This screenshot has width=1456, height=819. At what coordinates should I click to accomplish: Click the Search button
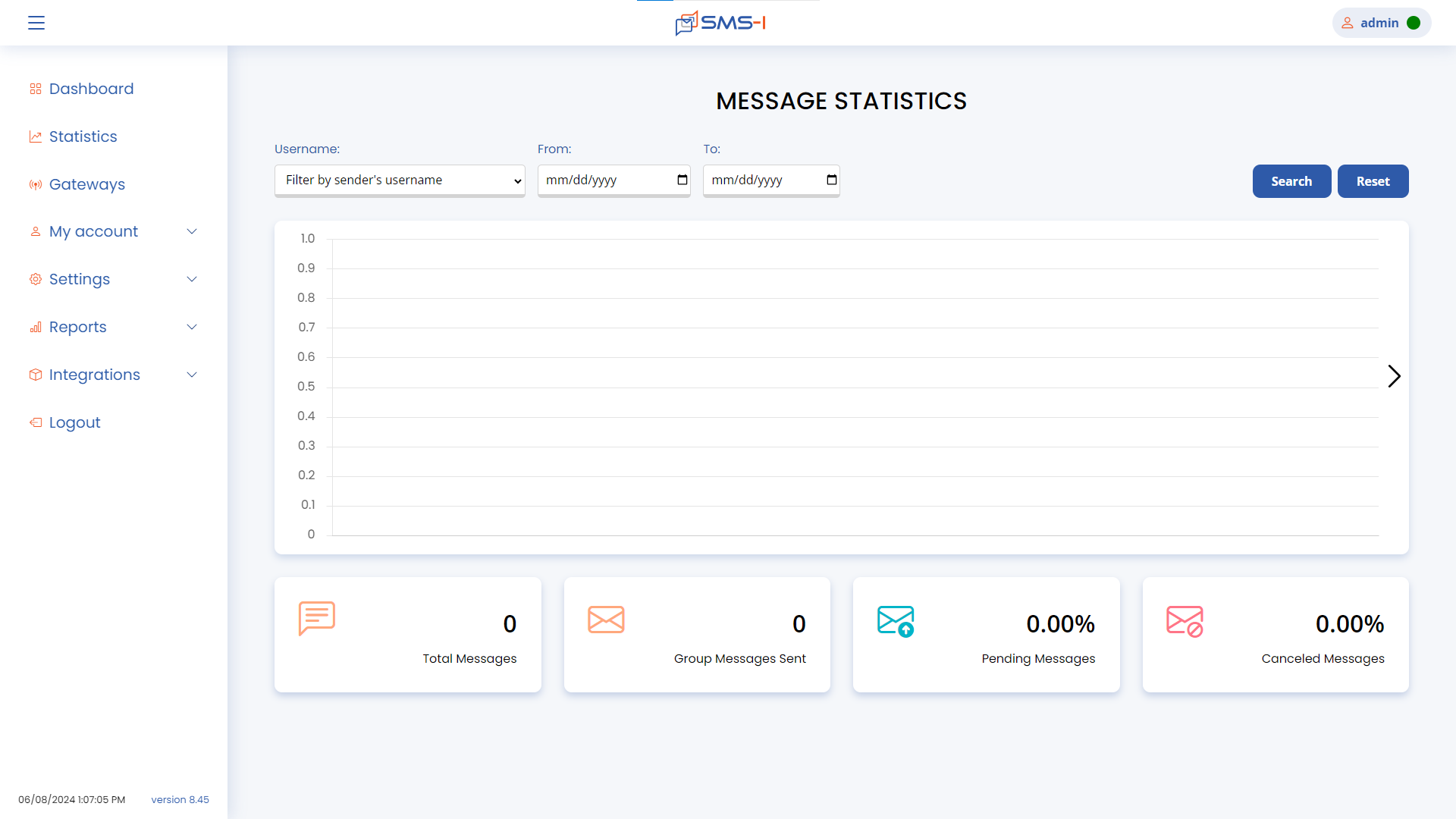[x=1291, y=181]
